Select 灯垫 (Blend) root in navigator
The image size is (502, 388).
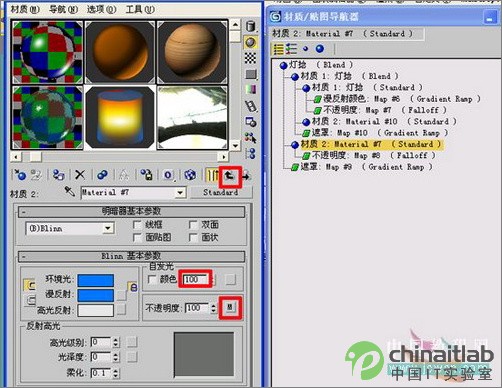tap(316, 65)
